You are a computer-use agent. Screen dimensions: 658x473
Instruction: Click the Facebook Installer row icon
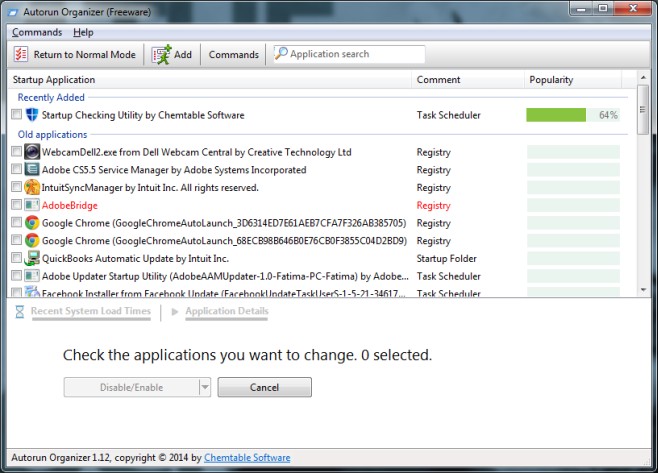pyautogui.click(x=32, y=292)
